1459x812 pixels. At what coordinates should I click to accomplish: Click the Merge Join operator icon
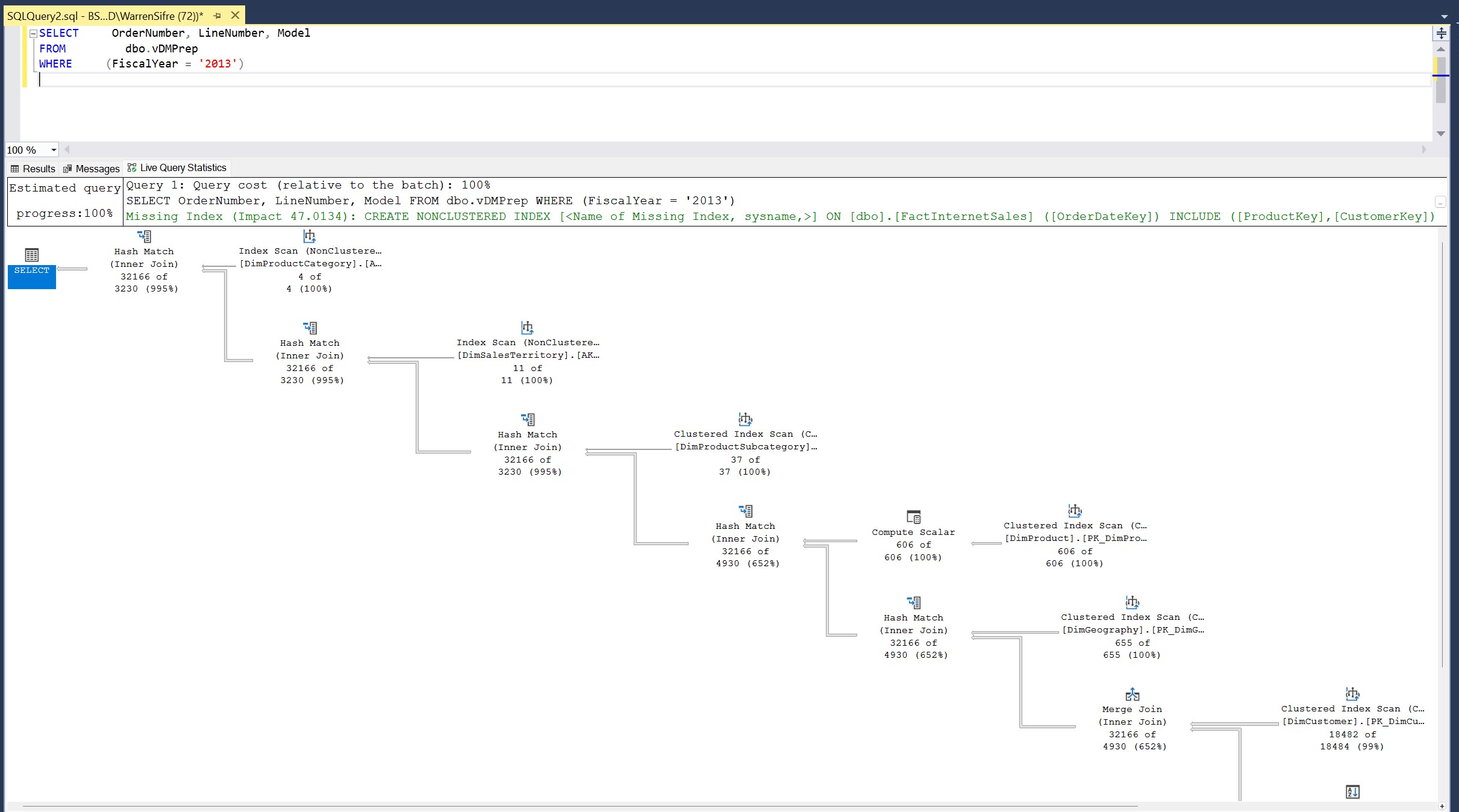[1132, 694]
